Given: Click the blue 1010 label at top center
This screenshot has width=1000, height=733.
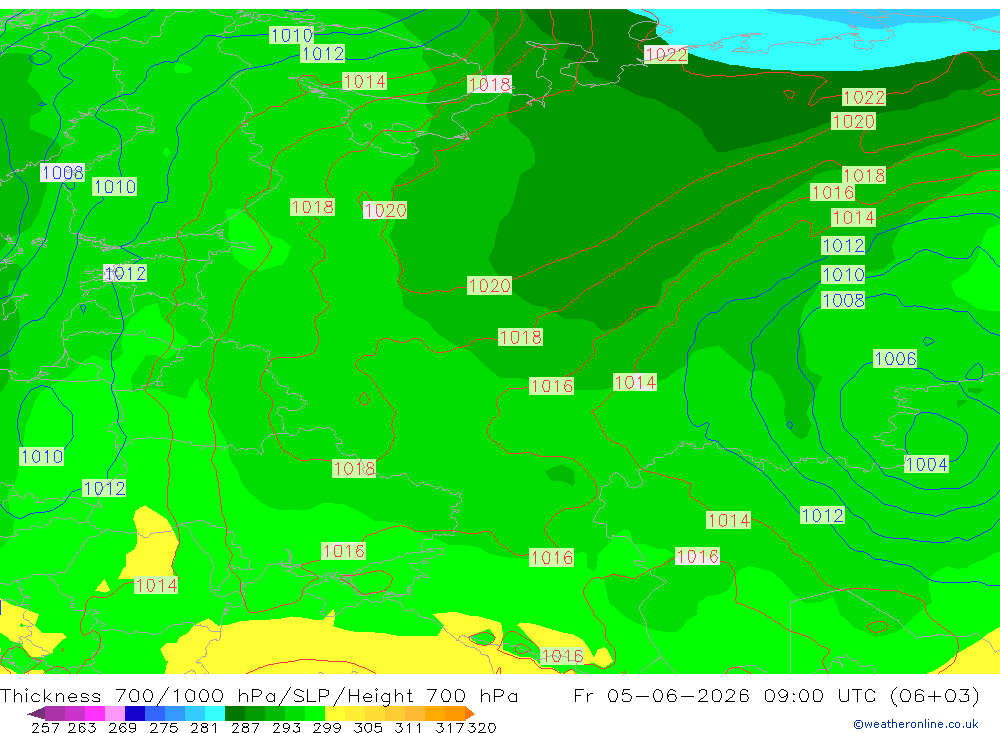Looking at the screenshot, I should tap(291, 35).
